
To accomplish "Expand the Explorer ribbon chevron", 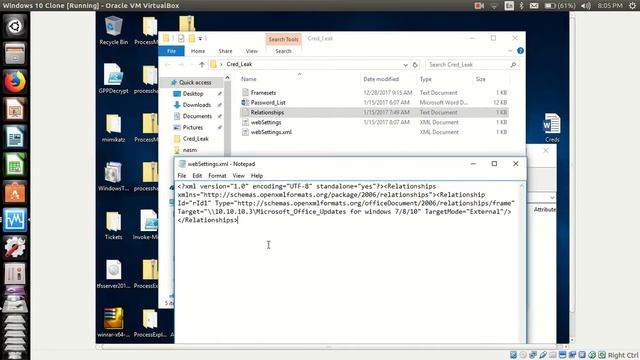I will [510, 51].
